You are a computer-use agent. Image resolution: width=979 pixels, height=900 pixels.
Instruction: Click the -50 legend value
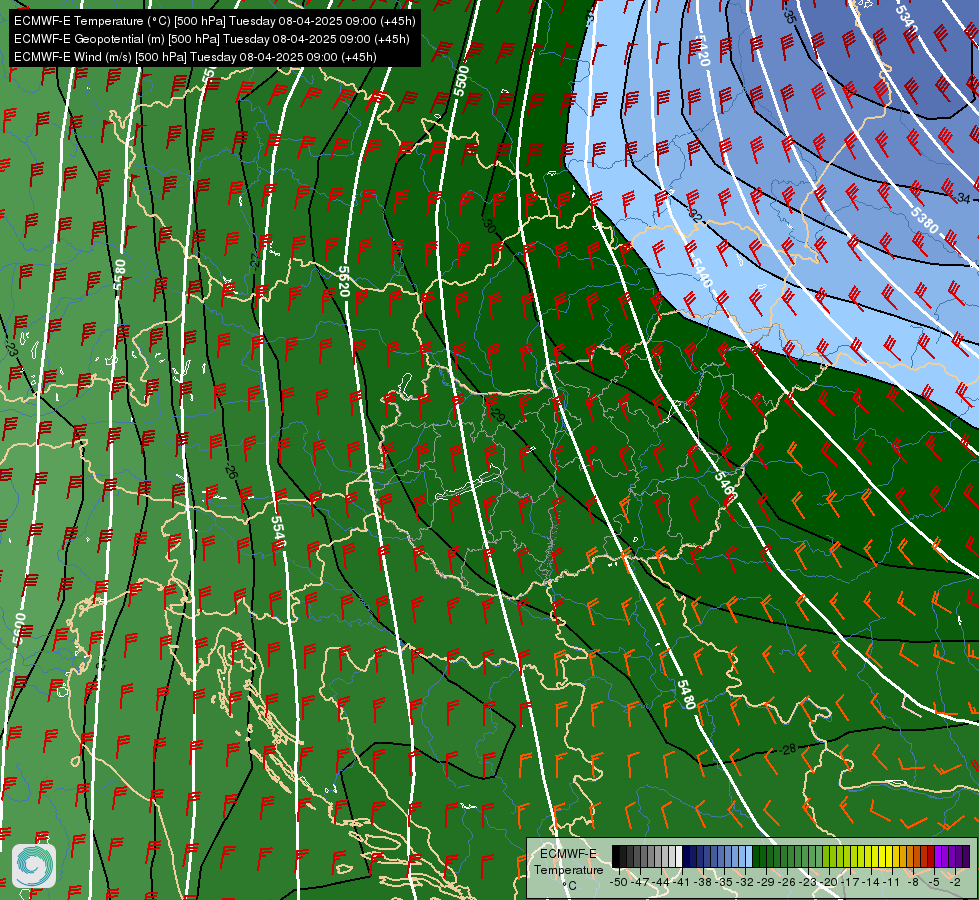point(618,882)
